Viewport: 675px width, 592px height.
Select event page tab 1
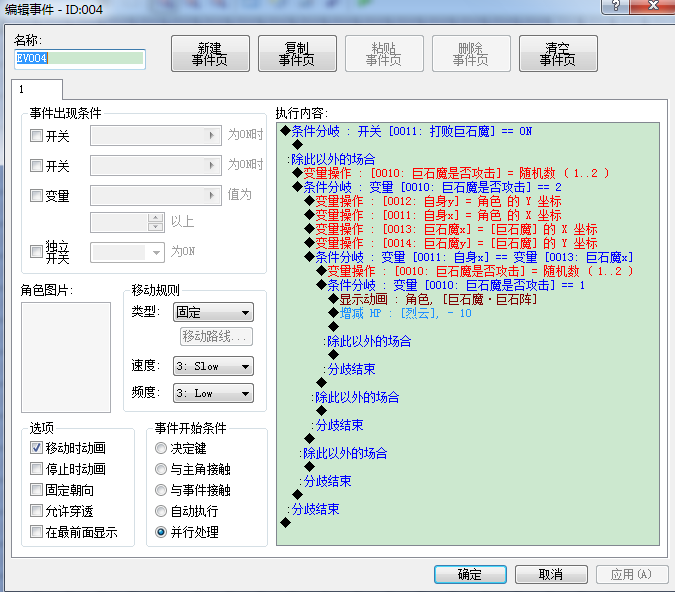coord(37,89)
